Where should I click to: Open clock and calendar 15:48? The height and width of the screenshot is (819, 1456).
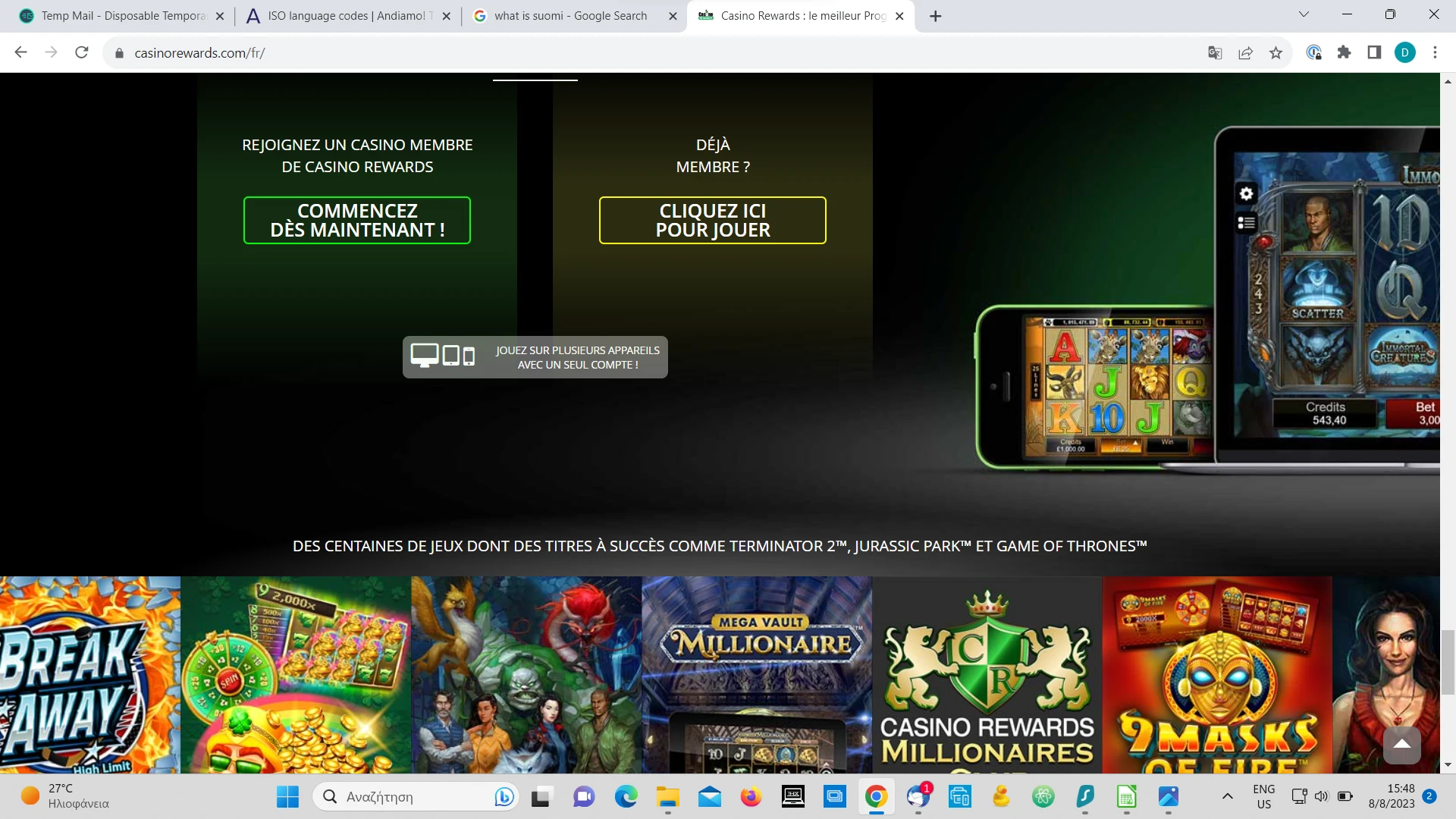pos(1392,796)
